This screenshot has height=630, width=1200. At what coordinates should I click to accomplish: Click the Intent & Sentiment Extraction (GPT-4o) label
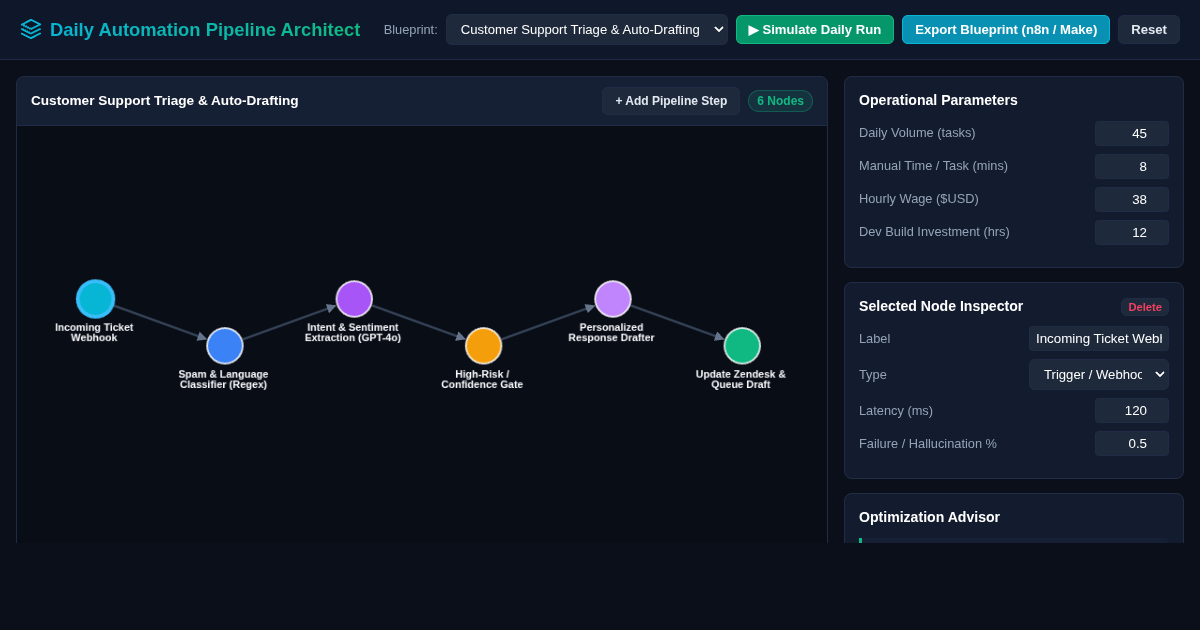[x=353, y=333]
